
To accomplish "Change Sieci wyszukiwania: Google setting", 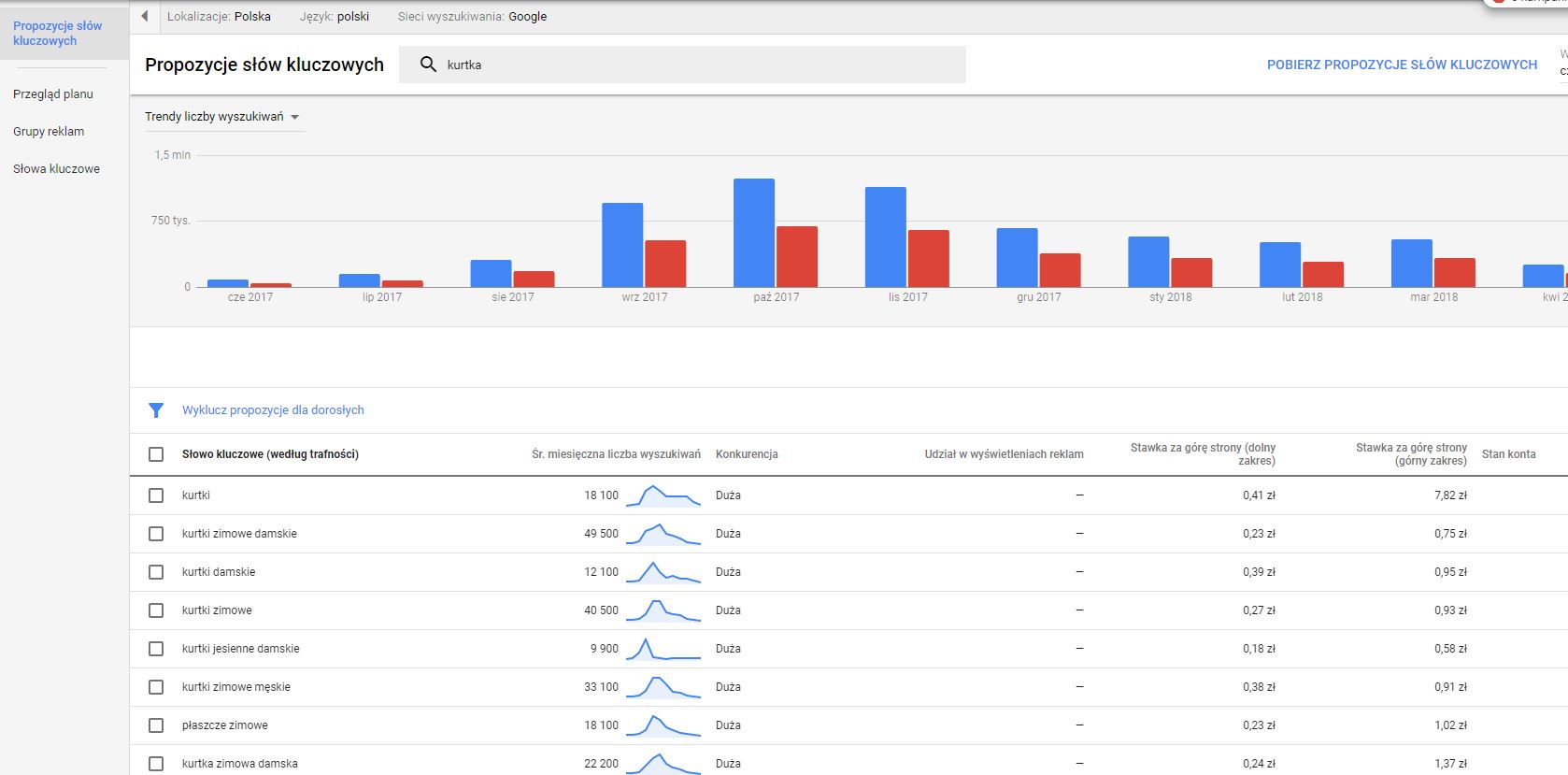I will pos(472,16).
